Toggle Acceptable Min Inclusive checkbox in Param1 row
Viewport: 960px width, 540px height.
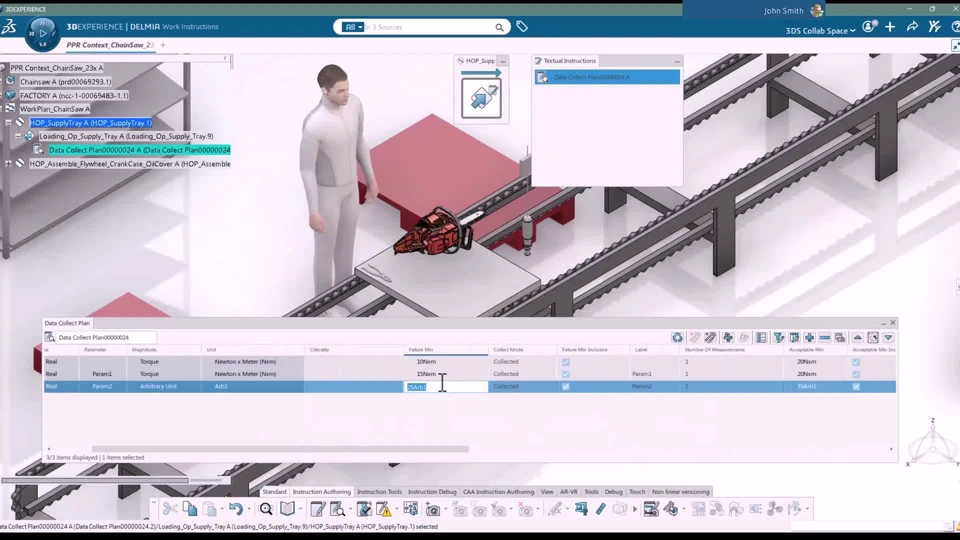856,374
